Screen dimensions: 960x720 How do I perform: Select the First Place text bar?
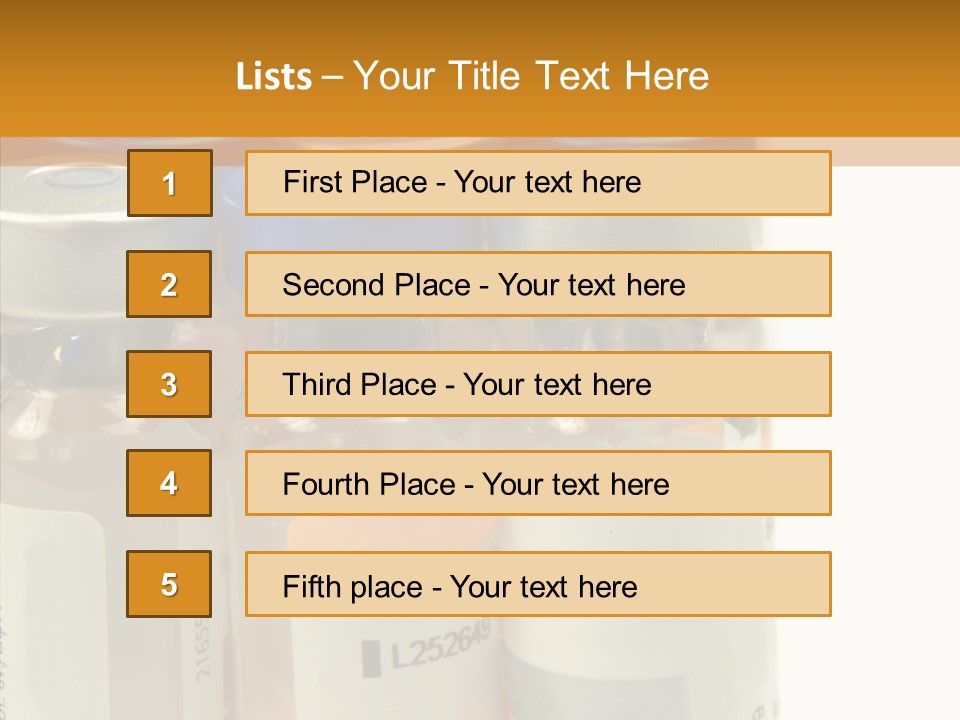[x=538, y=183]
